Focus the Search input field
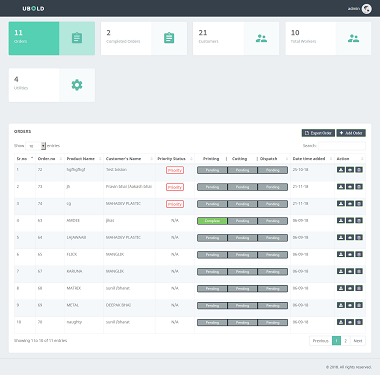Image resolution: width=380 pixels, height=375 pixels. [342, 146]
